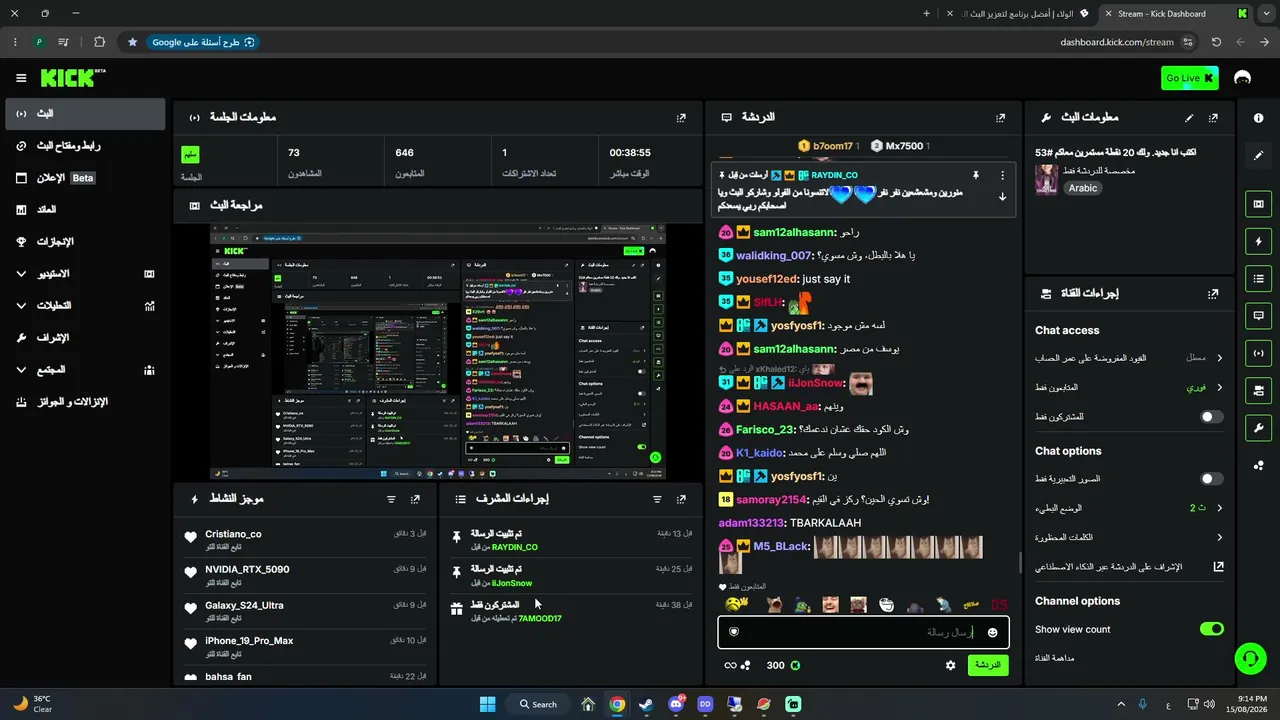1280x720 pixels.
Task: Toggle stream preview panel in right rail
Action: (1258, 204)
